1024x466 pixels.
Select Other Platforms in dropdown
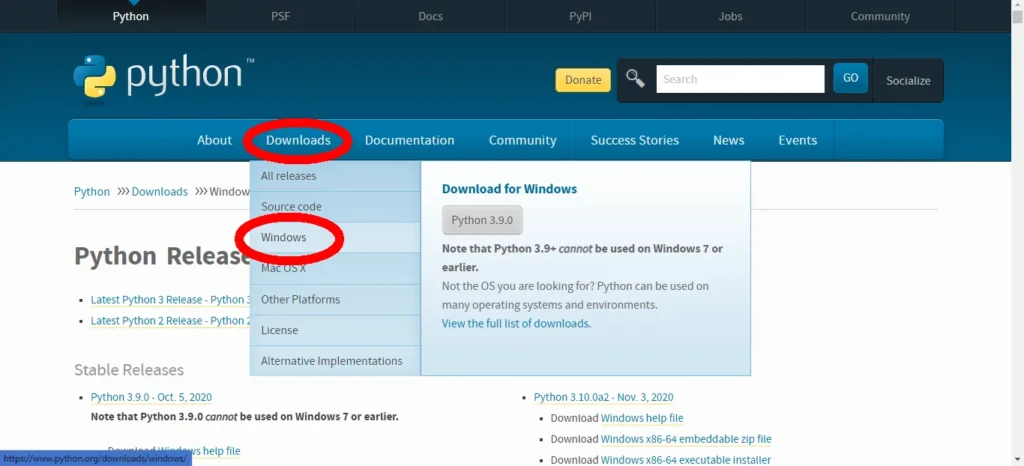pyautogui.click(x=335, y=300)
